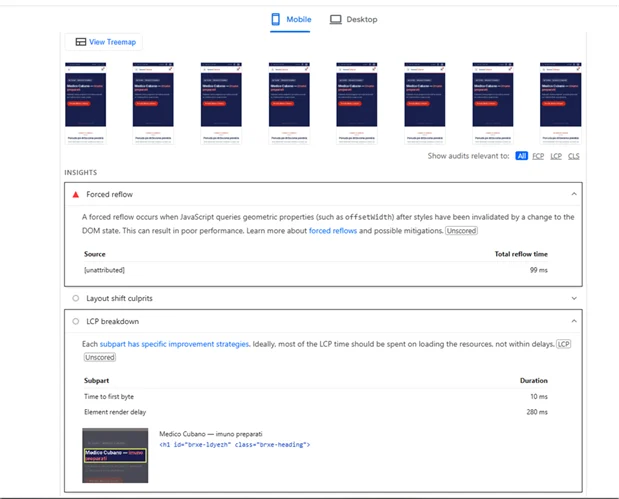Open the View Treemap button
This screenshot has height=499, width=619.
103,42
